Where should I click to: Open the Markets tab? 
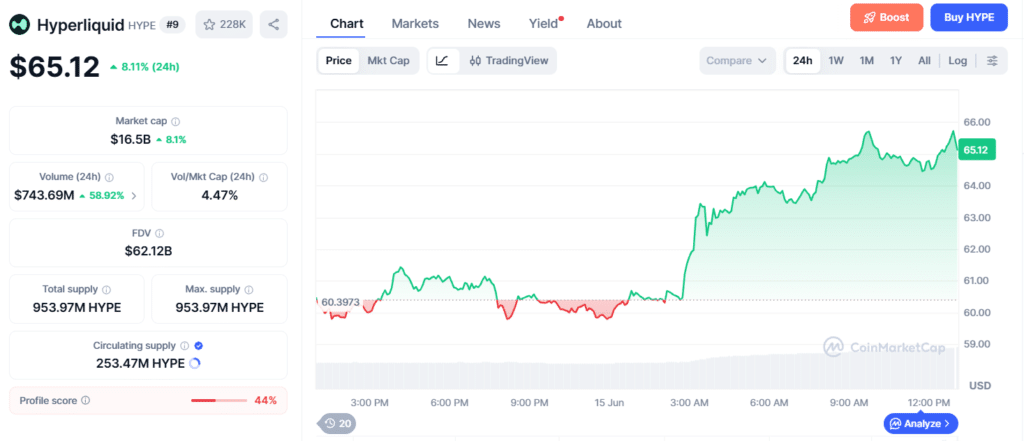point(415,24)
